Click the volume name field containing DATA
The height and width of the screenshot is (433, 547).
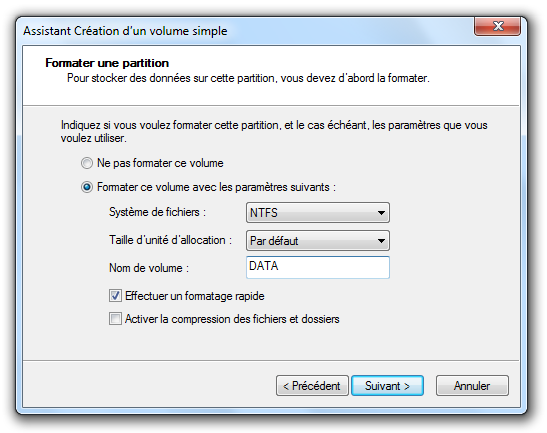click(318, 267)
